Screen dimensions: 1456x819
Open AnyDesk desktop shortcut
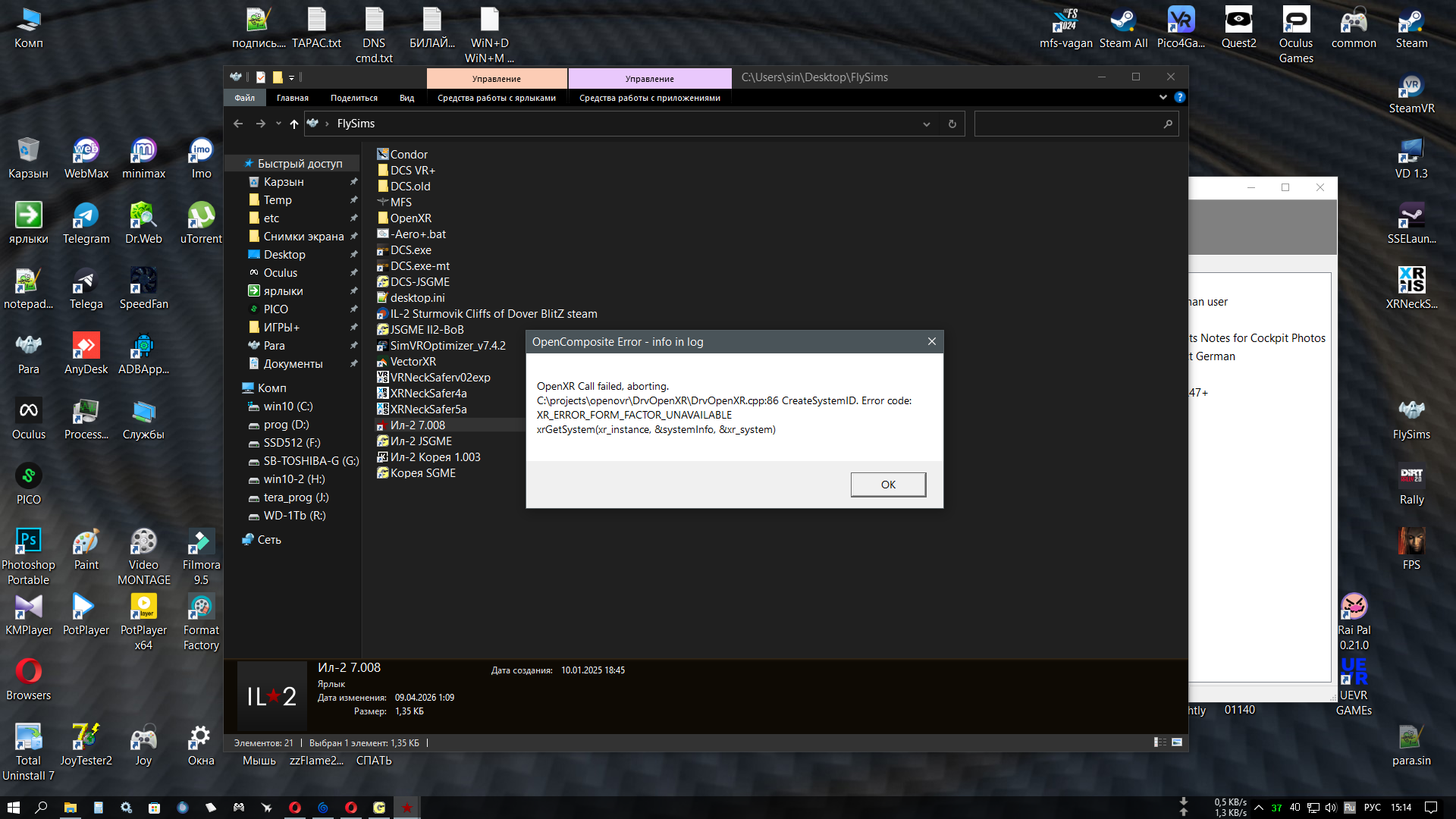86,355
